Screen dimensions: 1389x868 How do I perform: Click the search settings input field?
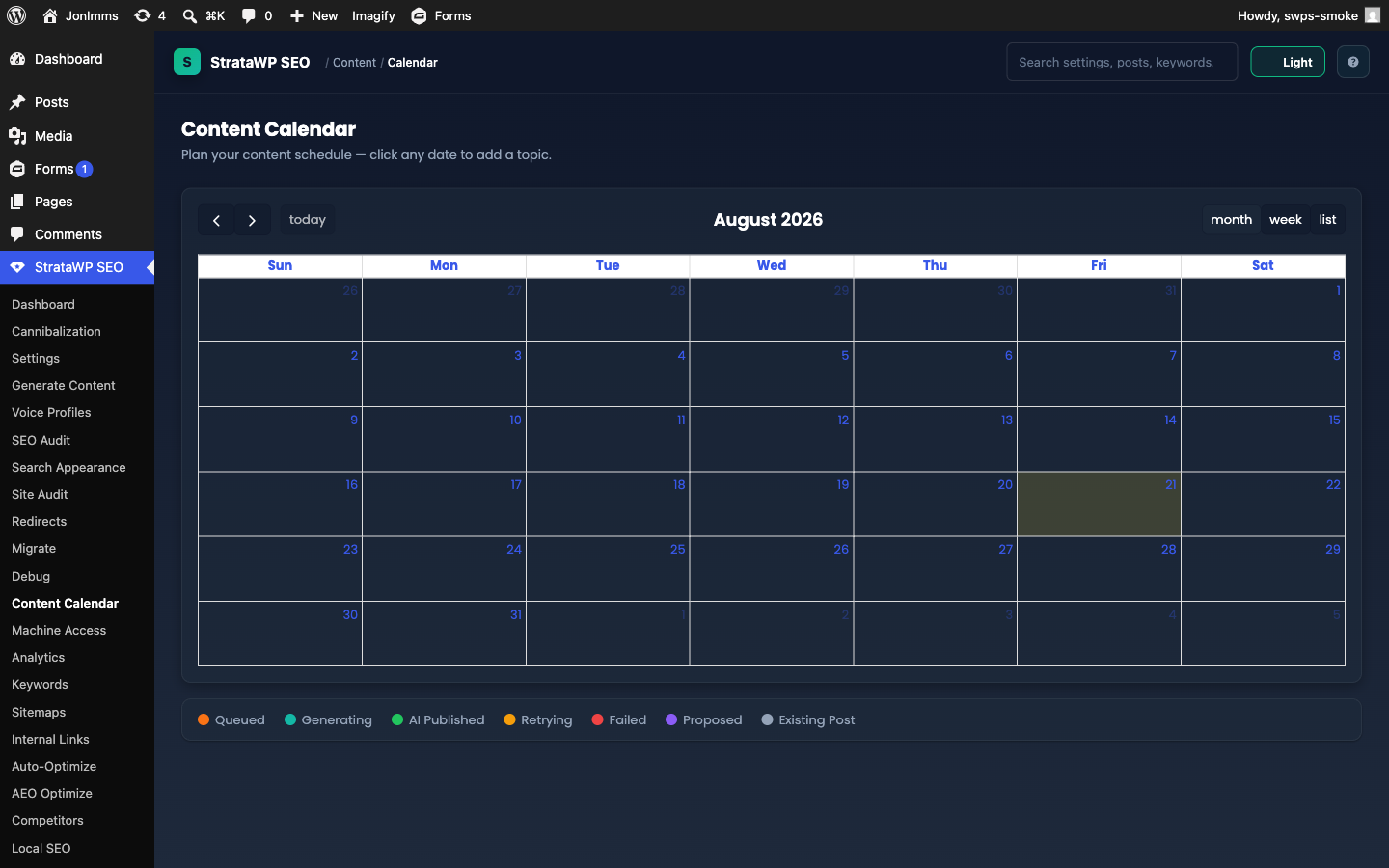coord(1122,62)
